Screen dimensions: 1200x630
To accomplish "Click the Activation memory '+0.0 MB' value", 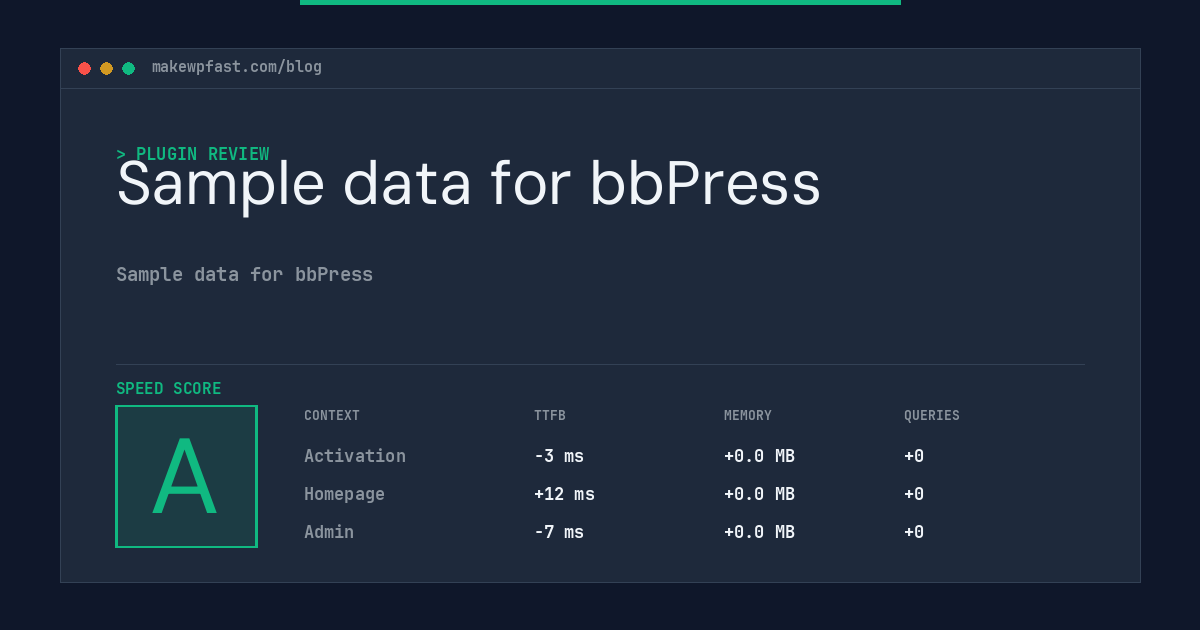I will [759, 456].
